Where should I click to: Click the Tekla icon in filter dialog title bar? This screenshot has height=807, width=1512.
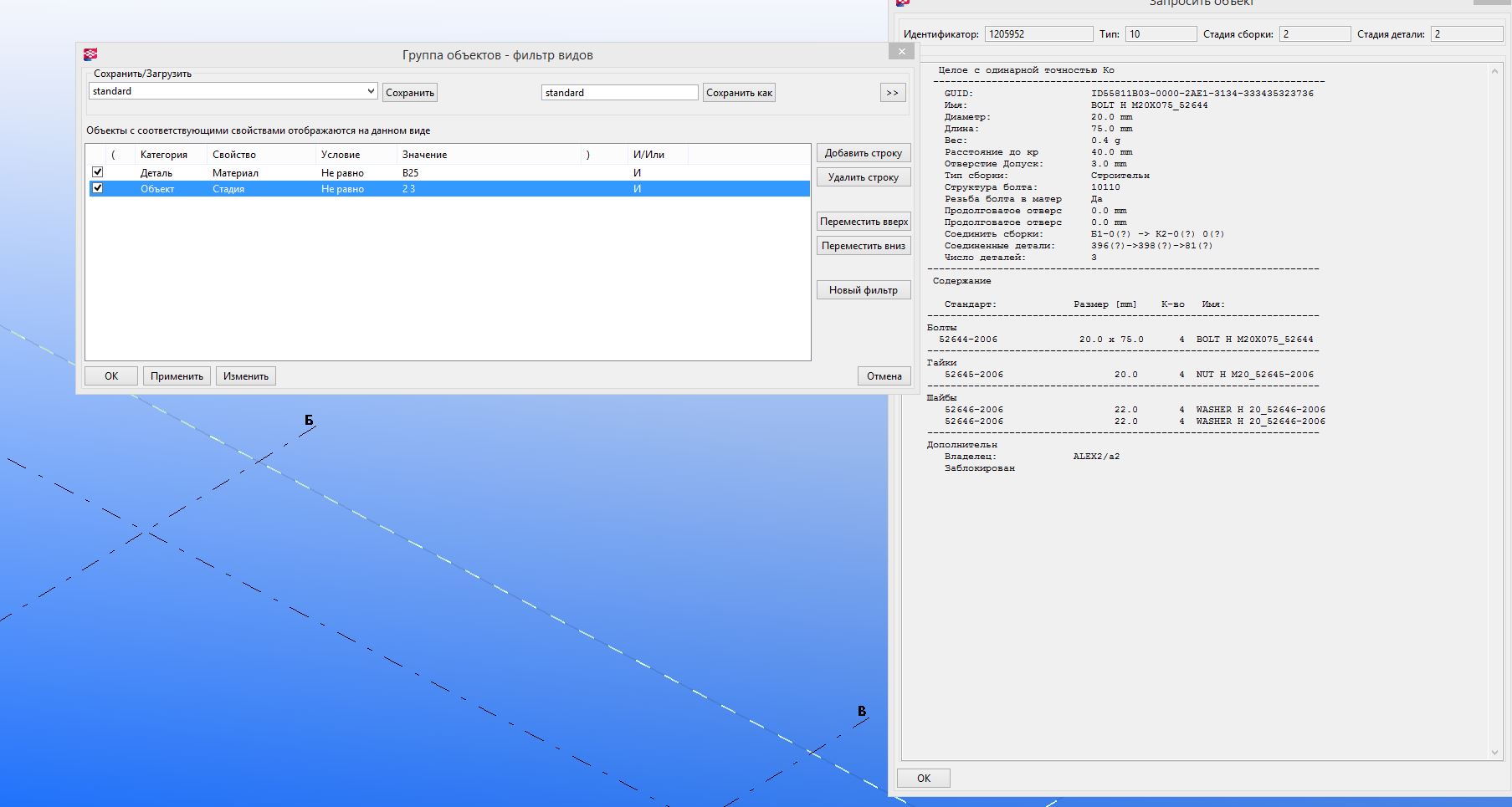coord(90,54)
